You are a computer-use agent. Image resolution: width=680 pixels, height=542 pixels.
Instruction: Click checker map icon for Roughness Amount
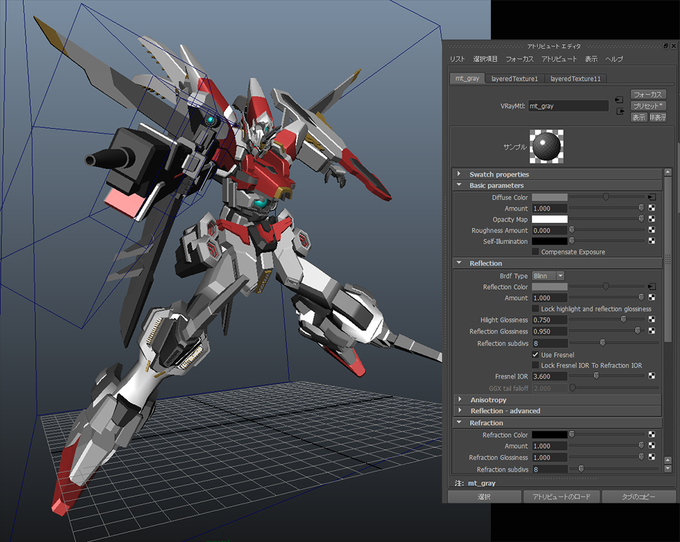[651, 230]
